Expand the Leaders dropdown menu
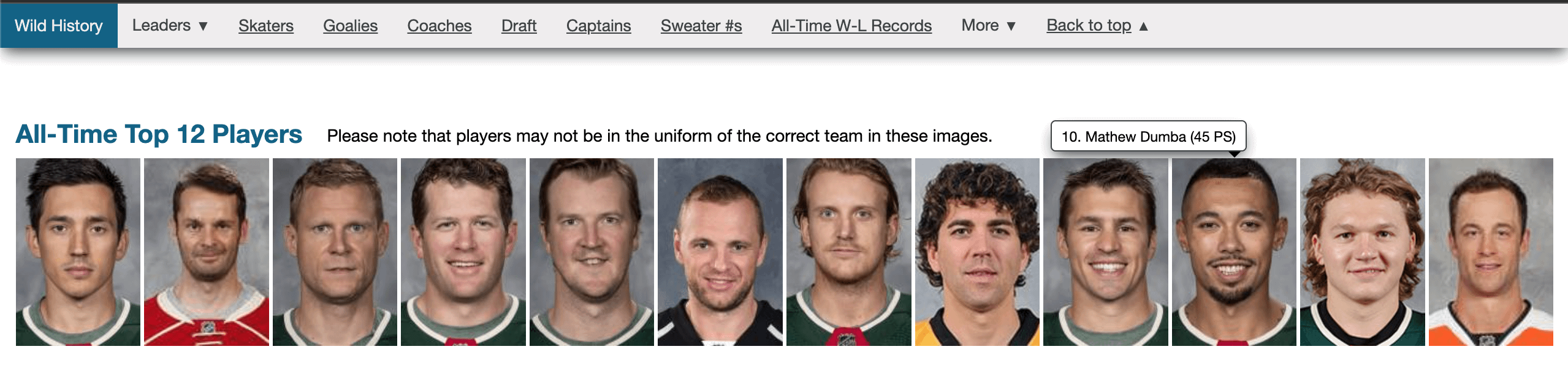This screenshot has height=368, width=1568. pos(170,26)
